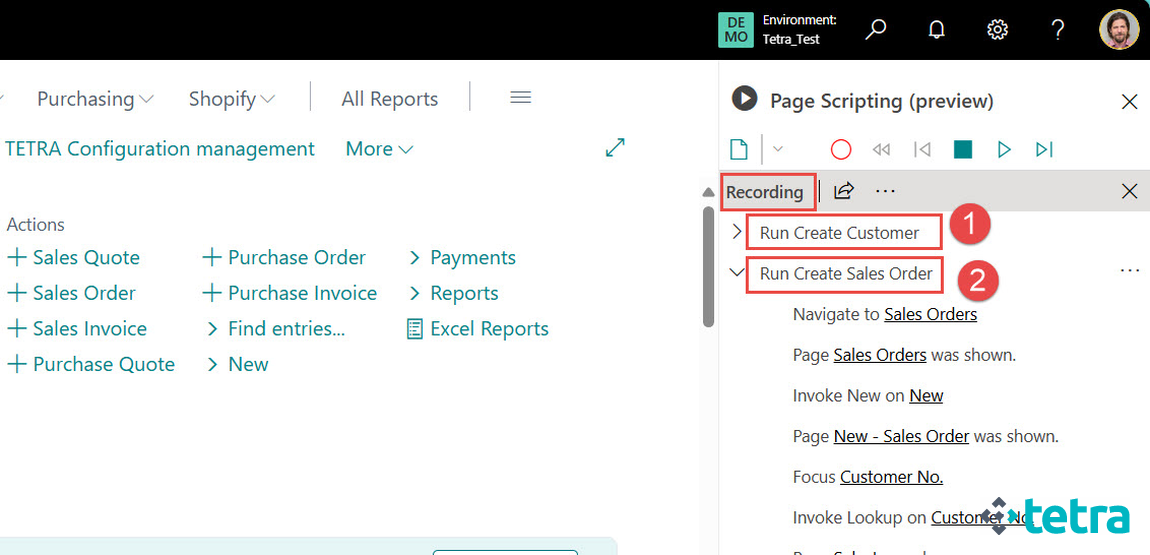Collapse the Run Create Sales Order step
The image size is (1150, 555).
coord(737,273)
